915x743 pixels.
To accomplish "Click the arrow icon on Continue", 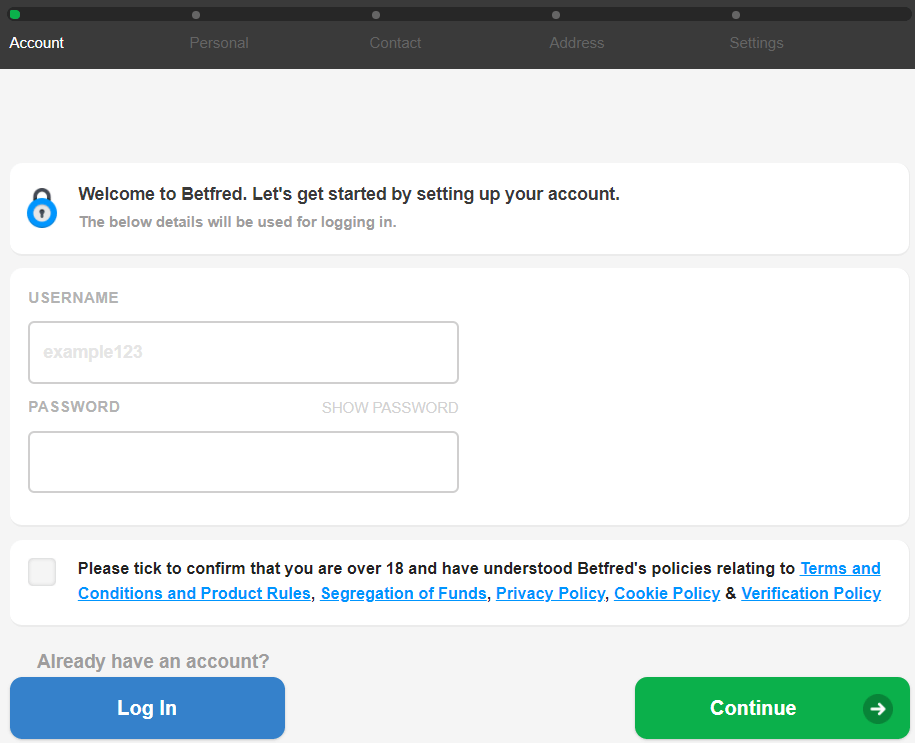I will (x=878, y=709).
